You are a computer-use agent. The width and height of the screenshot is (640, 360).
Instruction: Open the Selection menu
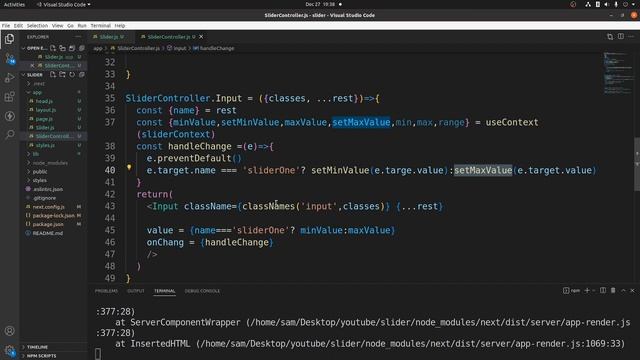point(37,25)
